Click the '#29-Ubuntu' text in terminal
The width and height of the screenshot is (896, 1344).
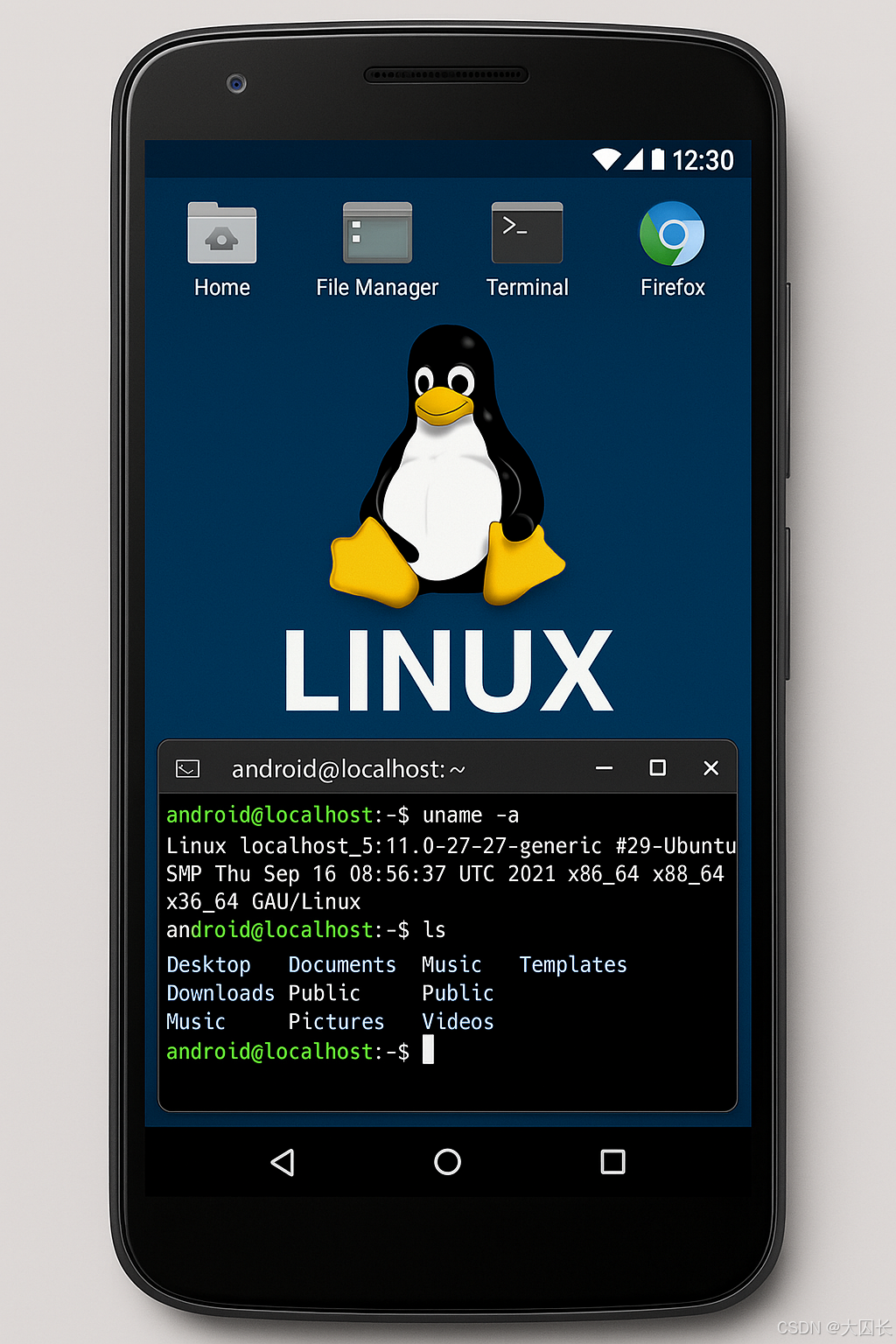(x=675, y=845)
